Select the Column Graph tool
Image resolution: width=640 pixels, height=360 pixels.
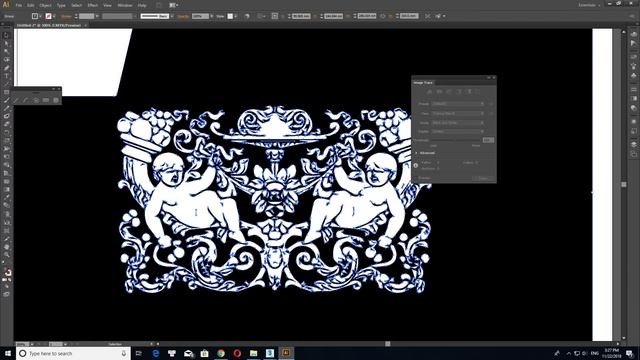click(x=6, y=222)
